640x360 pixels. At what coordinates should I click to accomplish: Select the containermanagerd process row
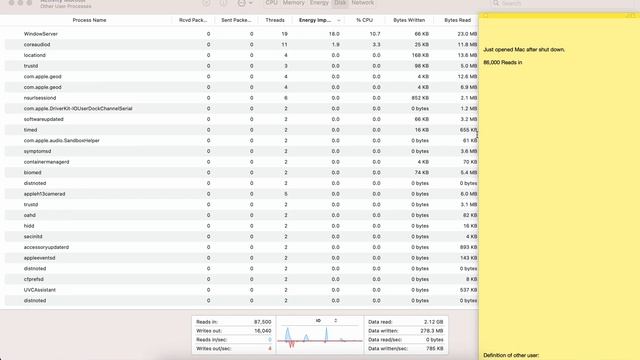tap(241, 162)
